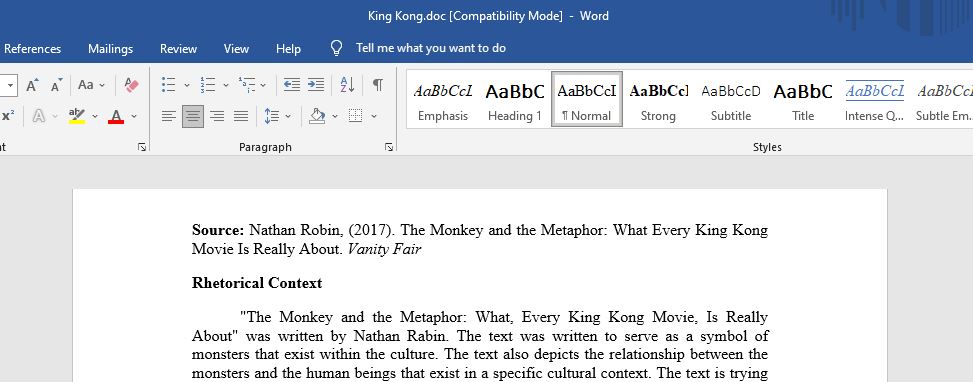Image resolution: width=973 pixels, height=382 pixels.
Task: Toggle center alignment
Action: click(x=193, y=116)
